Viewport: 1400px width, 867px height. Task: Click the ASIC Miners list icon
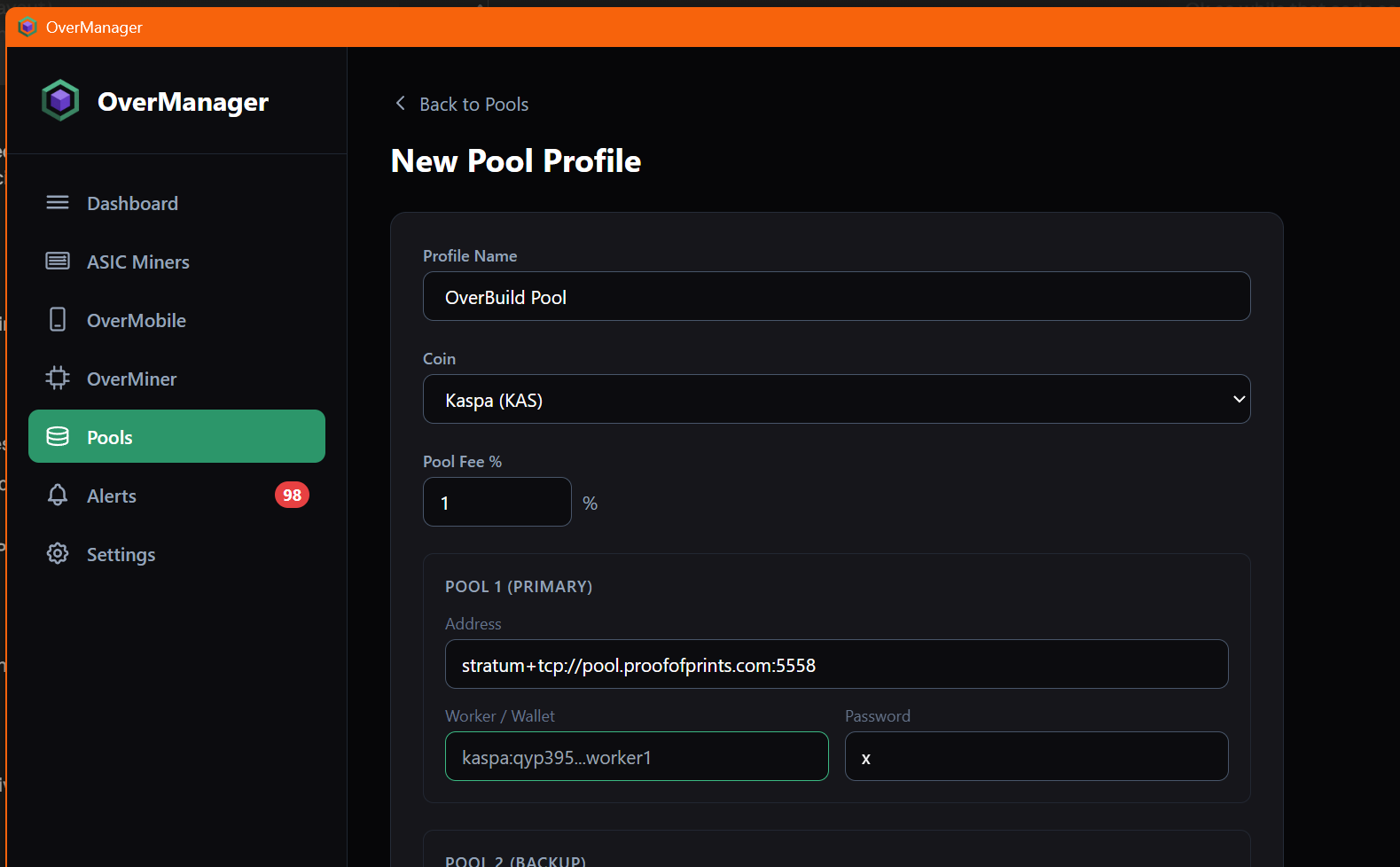(x=58, y=261)
